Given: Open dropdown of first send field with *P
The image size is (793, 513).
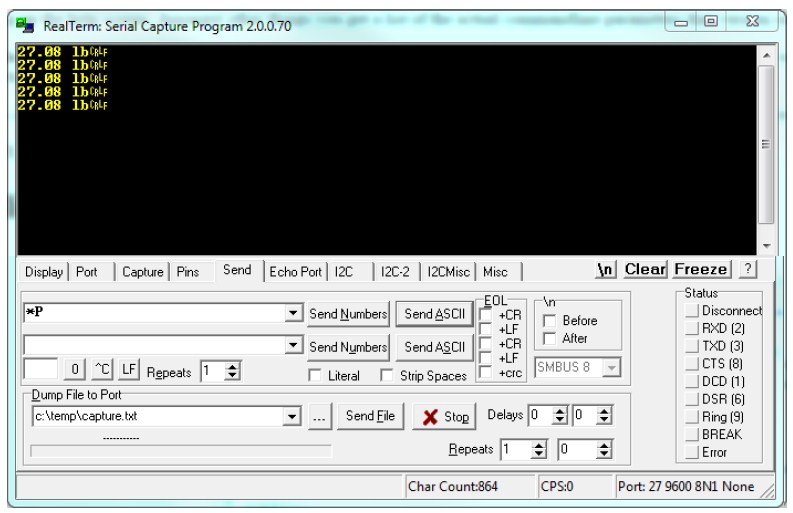Looking at the screenshot, I should point(293,313).
